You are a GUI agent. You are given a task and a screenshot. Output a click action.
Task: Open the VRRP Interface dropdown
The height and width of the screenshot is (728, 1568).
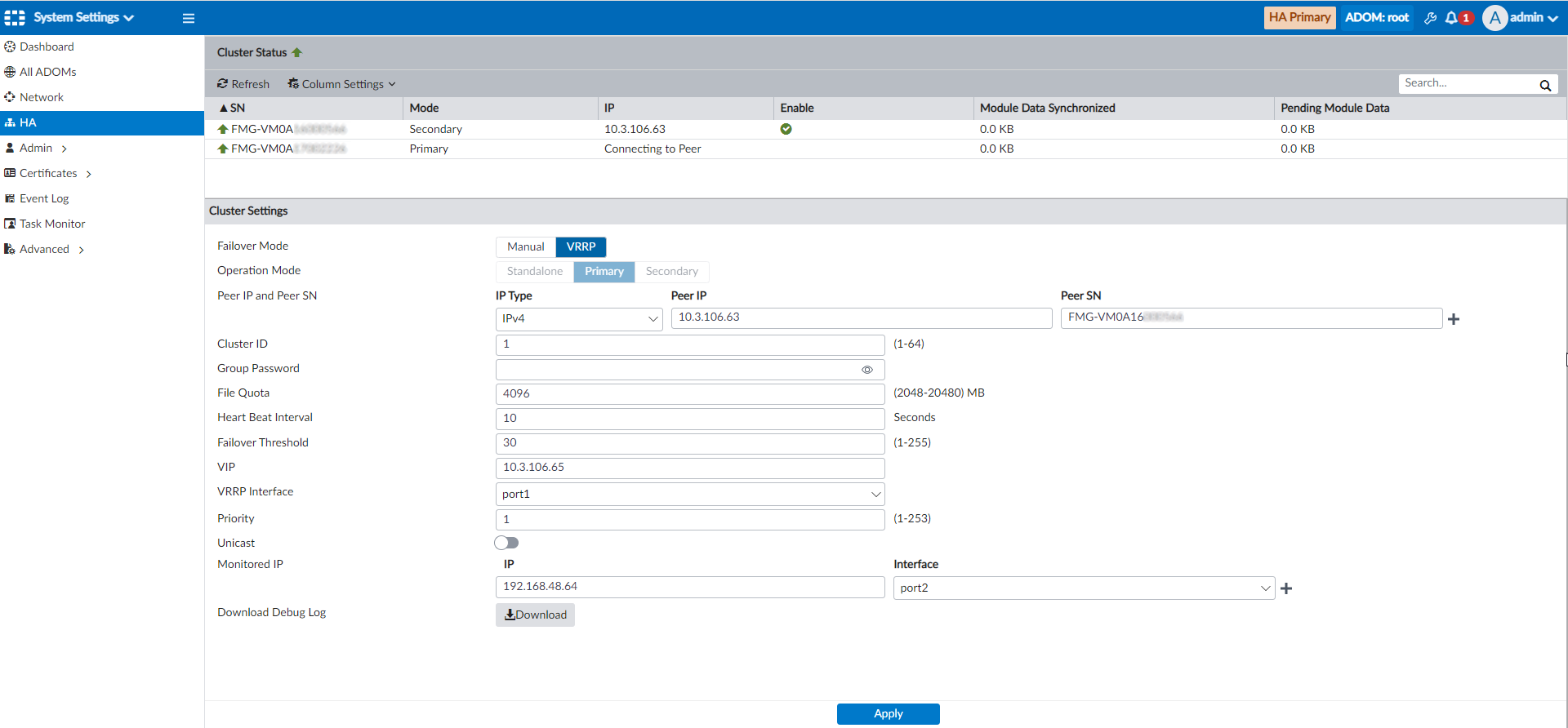689,495
